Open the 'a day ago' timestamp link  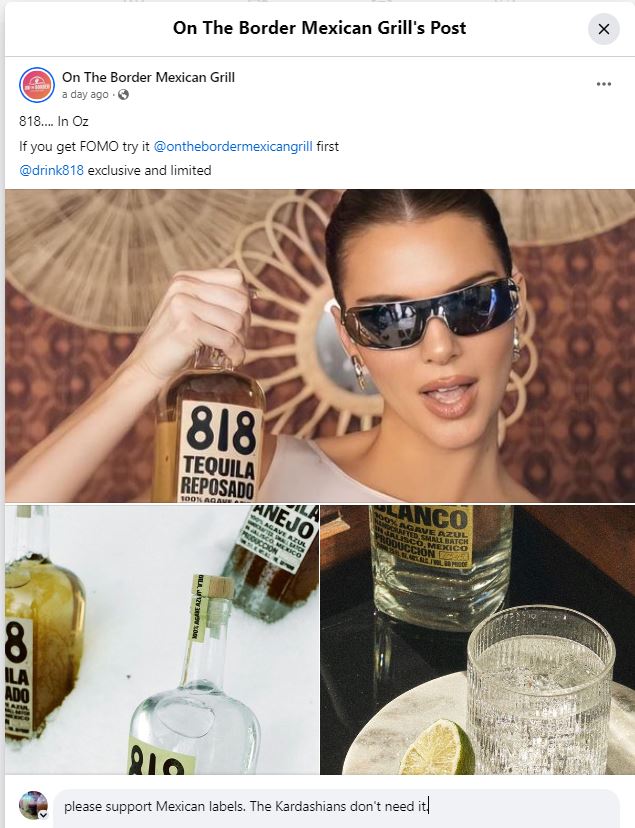point(85,95)
